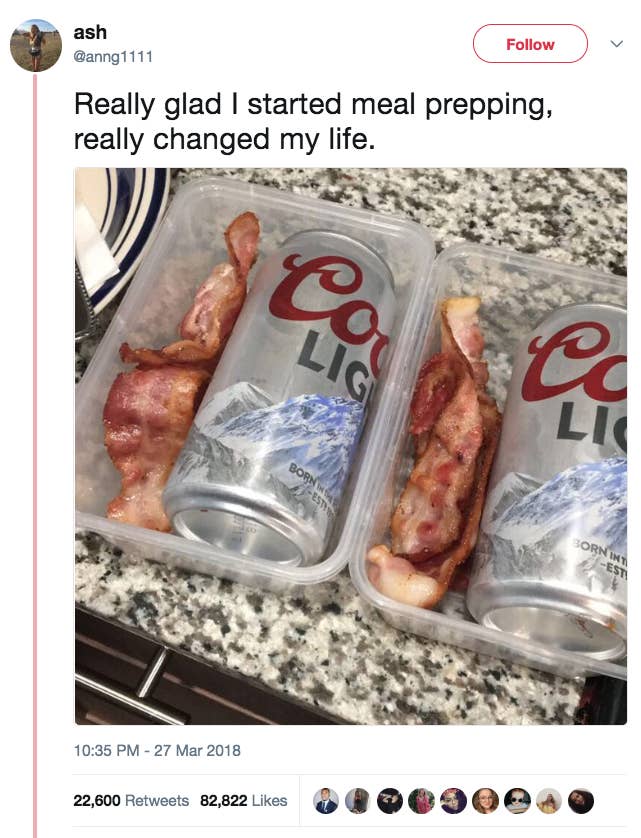This screenshot has height=838, width=641.
Task: Click the tweet text about meal prepping
Action: pos(313,121)
